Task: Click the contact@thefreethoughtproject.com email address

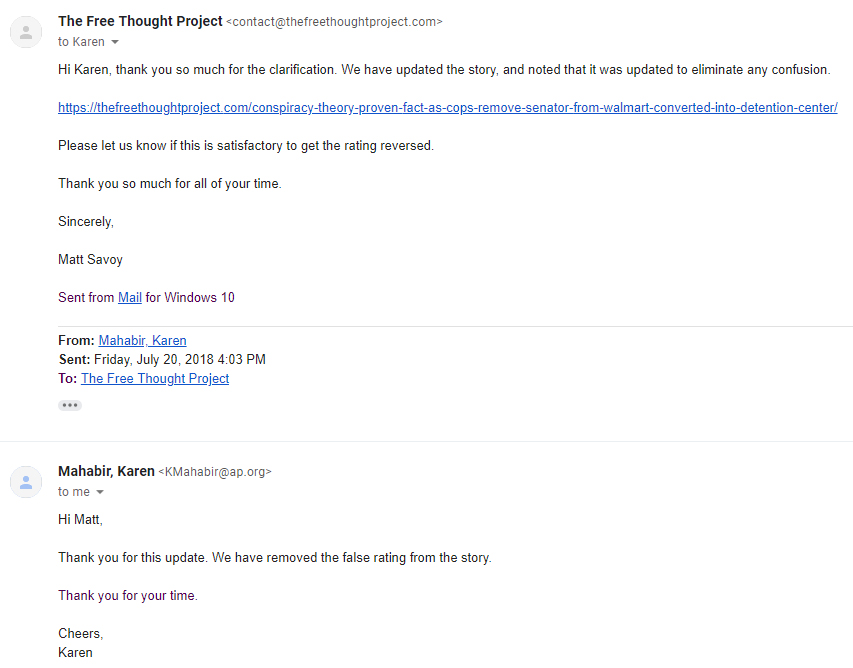Action: (334, 22)
